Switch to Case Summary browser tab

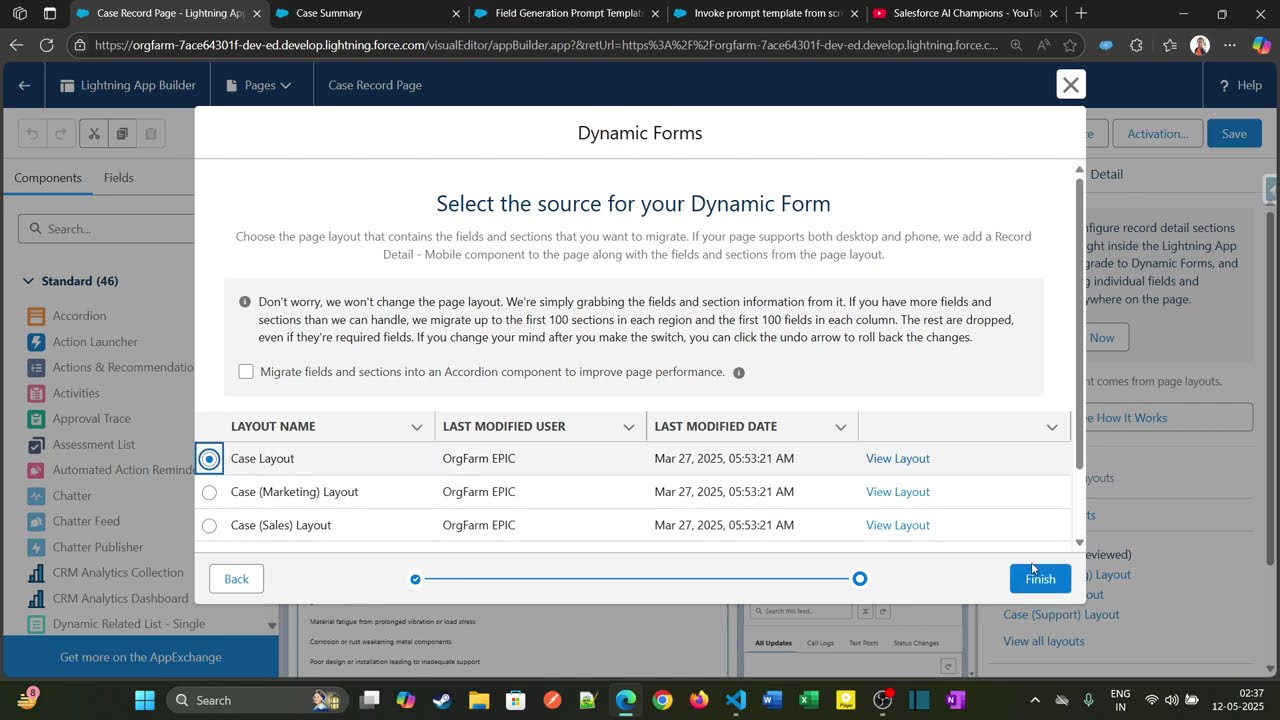pyautogui.click(x=368, y=14)
